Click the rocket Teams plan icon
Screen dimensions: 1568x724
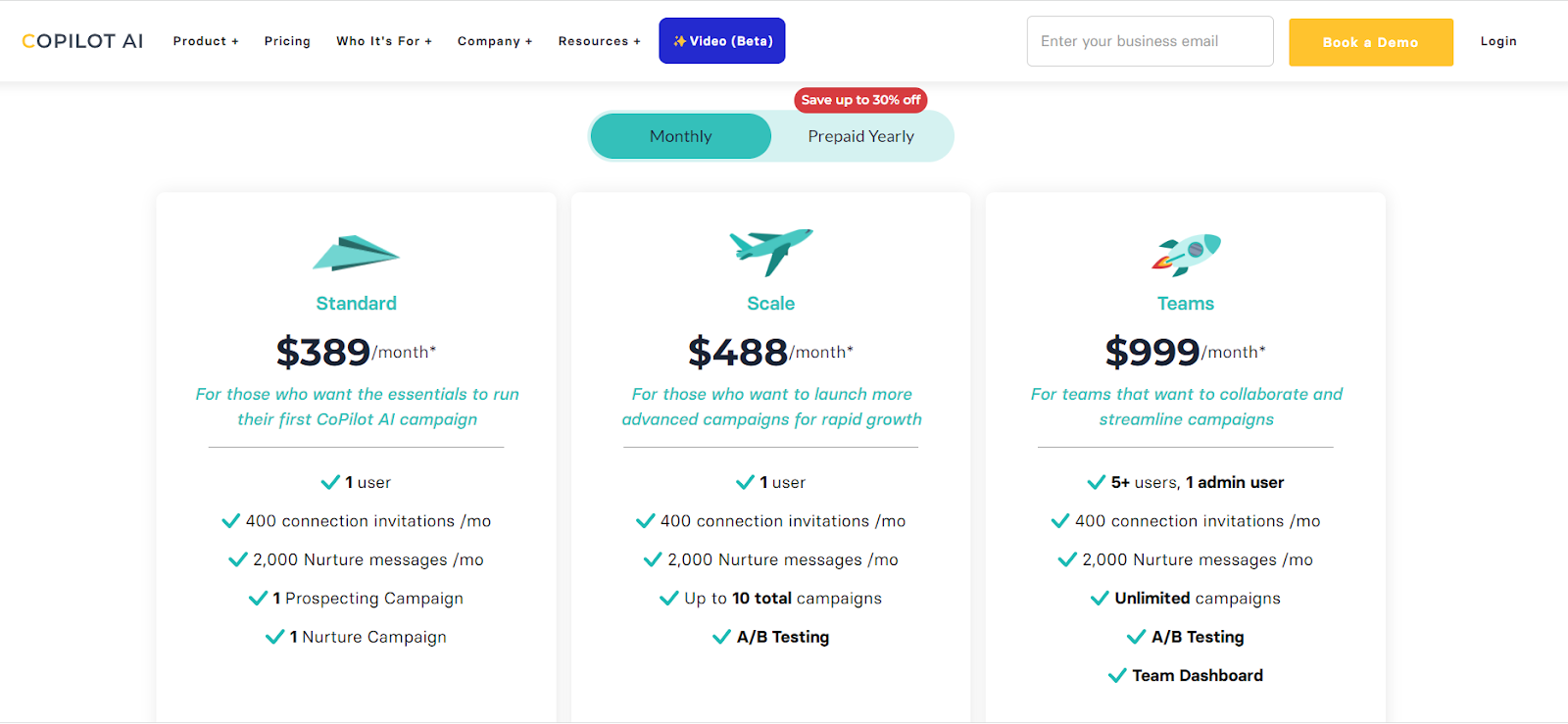[x=1186, y=254]
